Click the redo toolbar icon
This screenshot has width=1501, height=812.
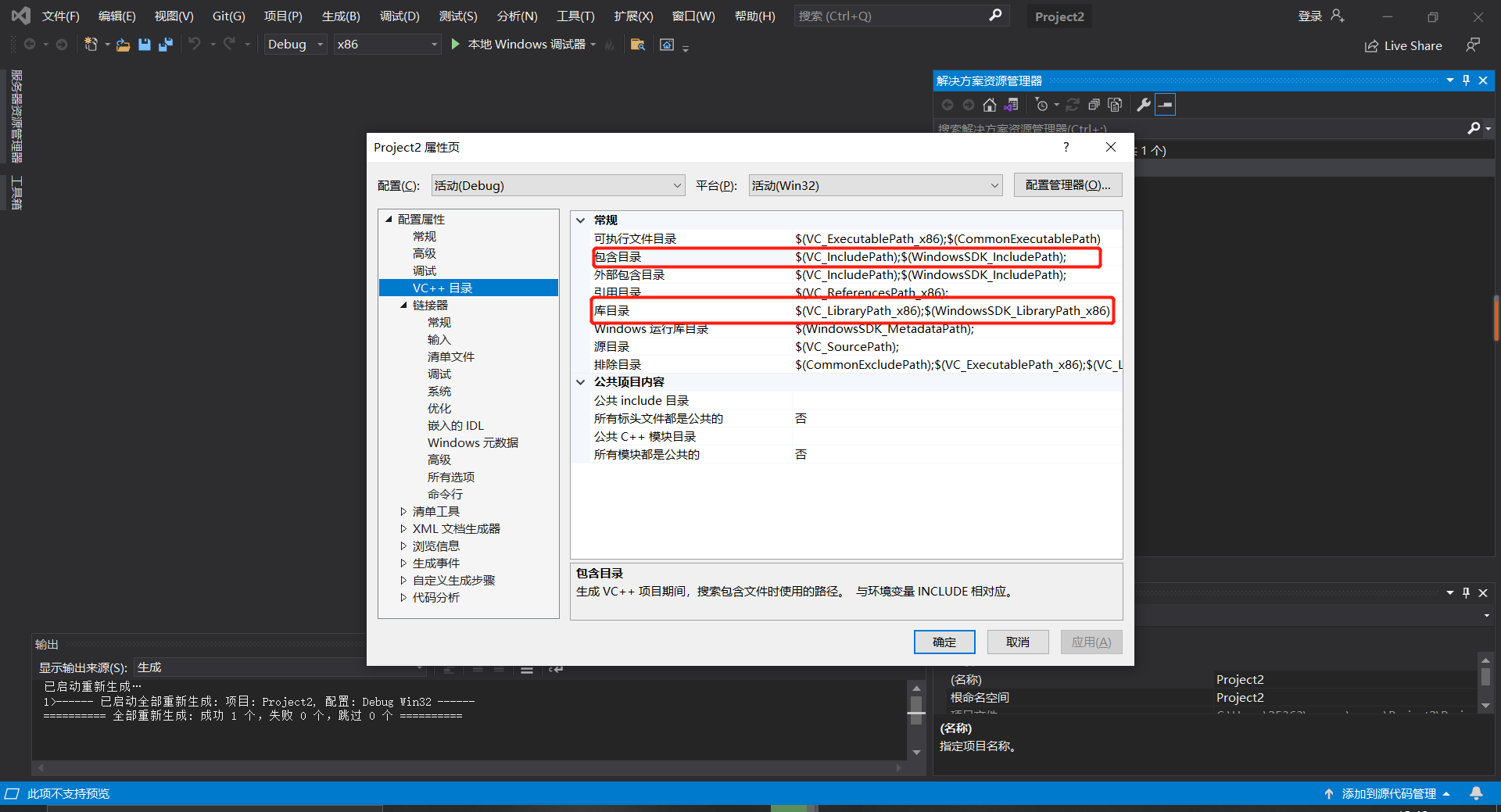pos(229,44)
